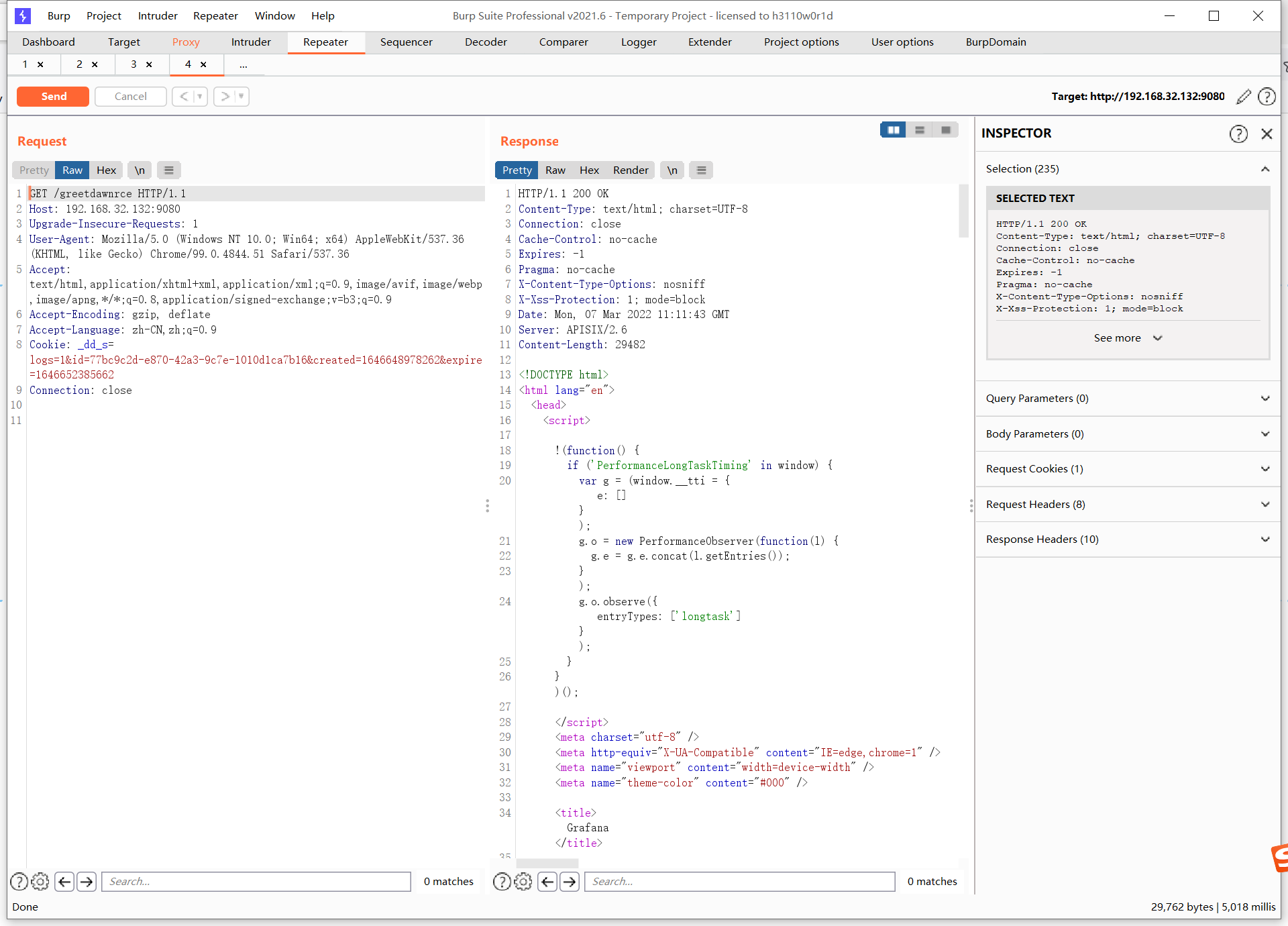Click the response search input field

click(x=740, y=882)
